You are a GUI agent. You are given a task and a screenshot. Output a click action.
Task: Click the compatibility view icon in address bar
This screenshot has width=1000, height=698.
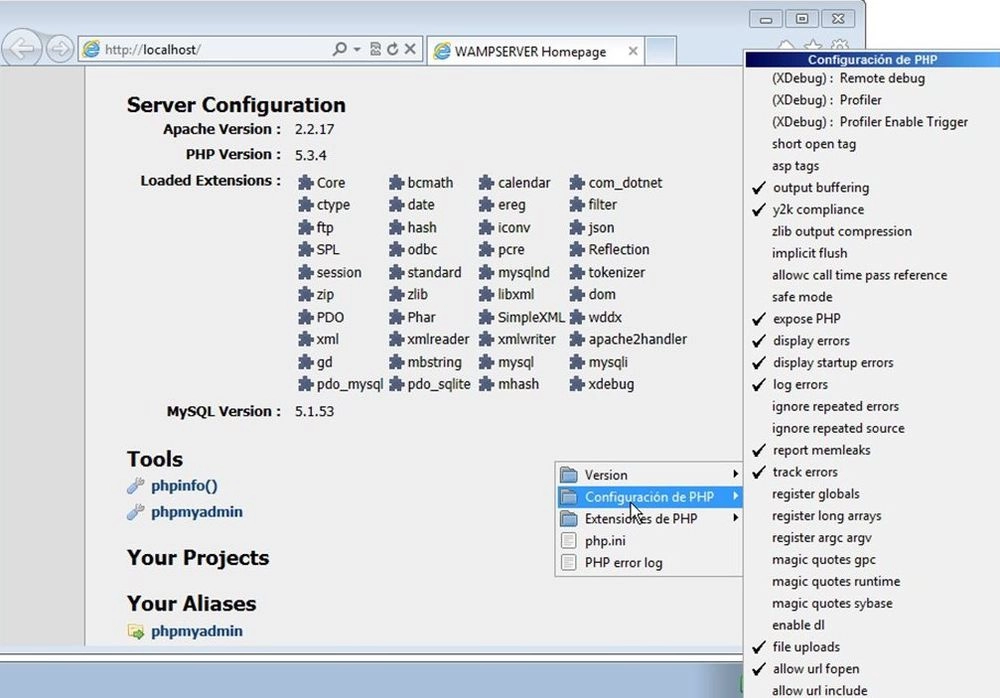coord(376,49)
